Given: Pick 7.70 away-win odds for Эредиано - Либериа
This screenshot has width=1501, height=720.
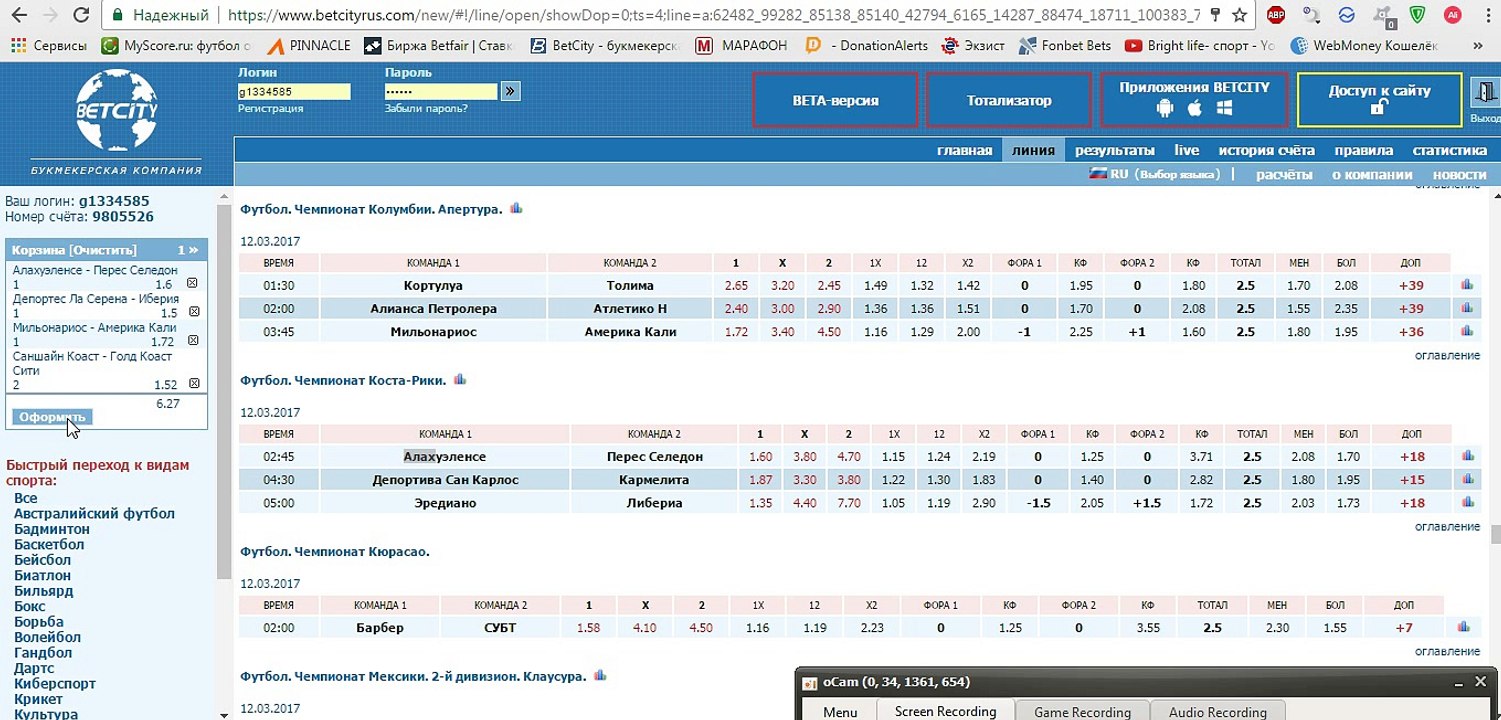Looking at the screenshot, I should 849,503.
